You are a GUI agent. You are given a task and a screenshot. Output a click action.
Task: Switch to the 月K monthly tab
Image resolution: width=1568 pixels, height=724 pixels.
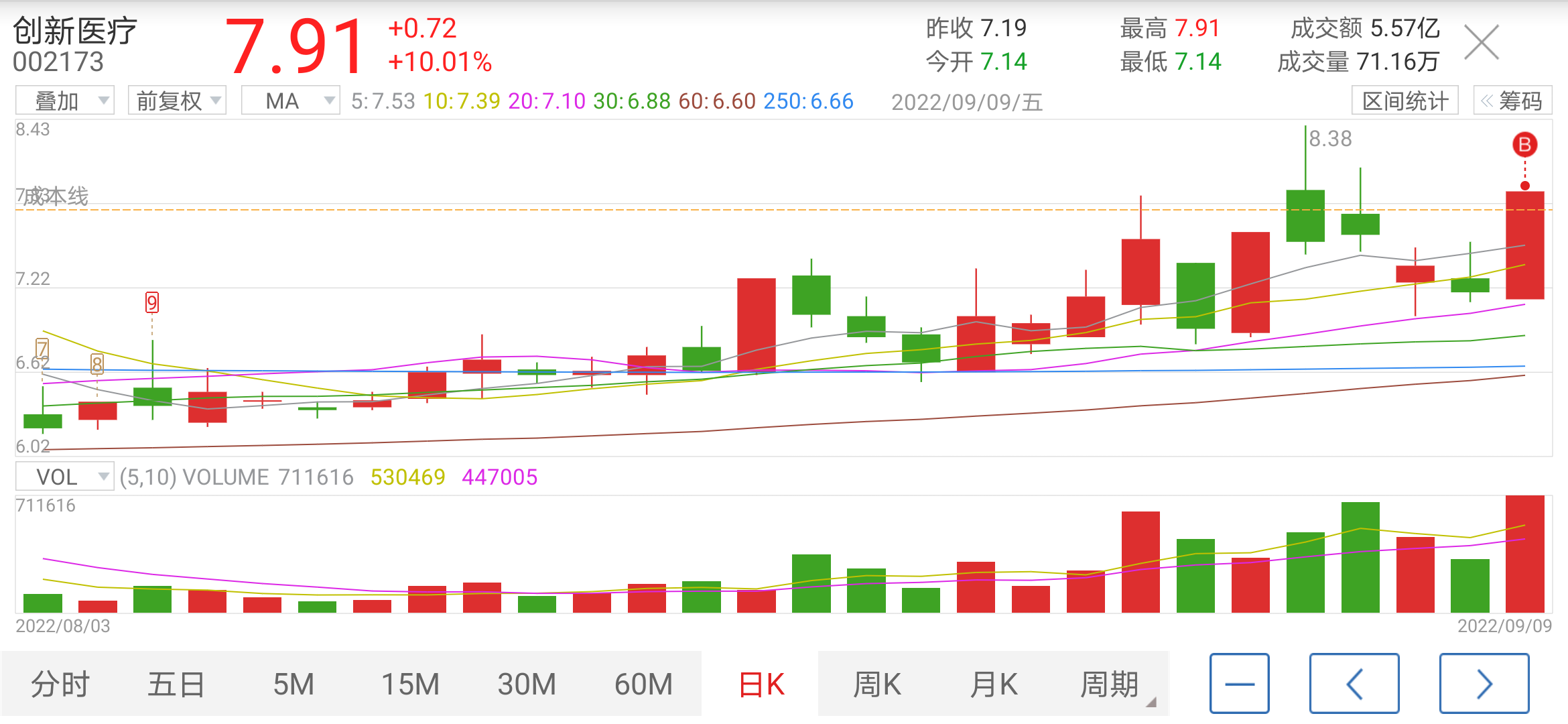click(993, 684)
